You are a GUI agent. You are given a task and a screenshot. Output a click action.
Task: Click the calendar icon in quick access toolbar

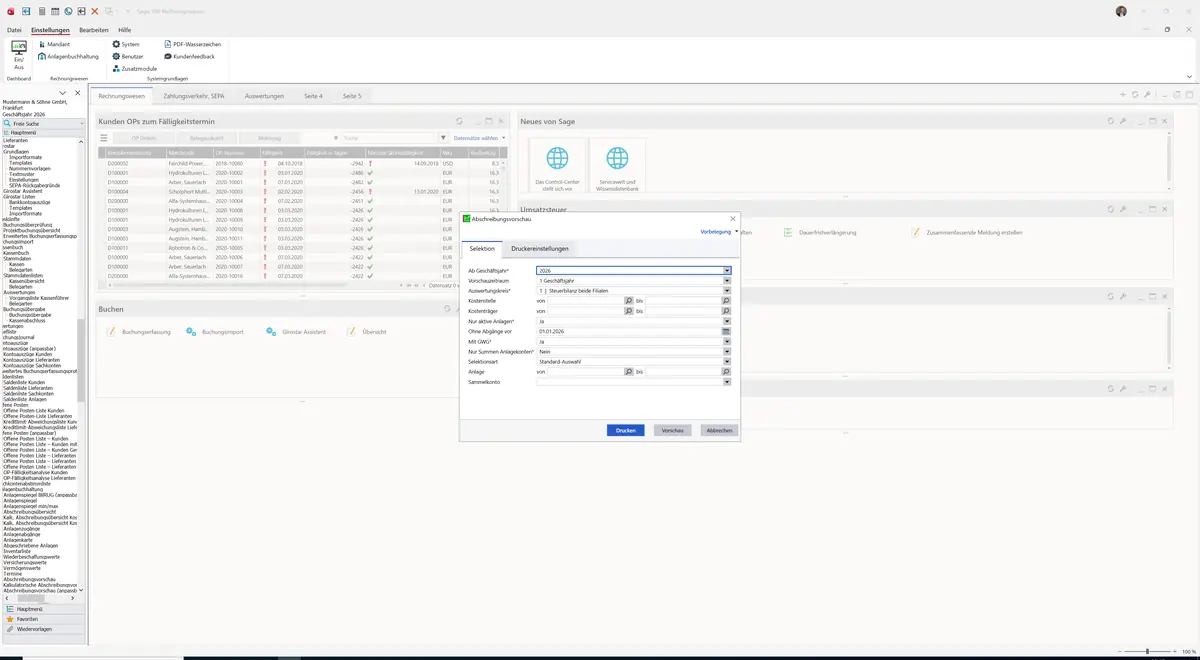pyautogui.click(x=54, y=11)
